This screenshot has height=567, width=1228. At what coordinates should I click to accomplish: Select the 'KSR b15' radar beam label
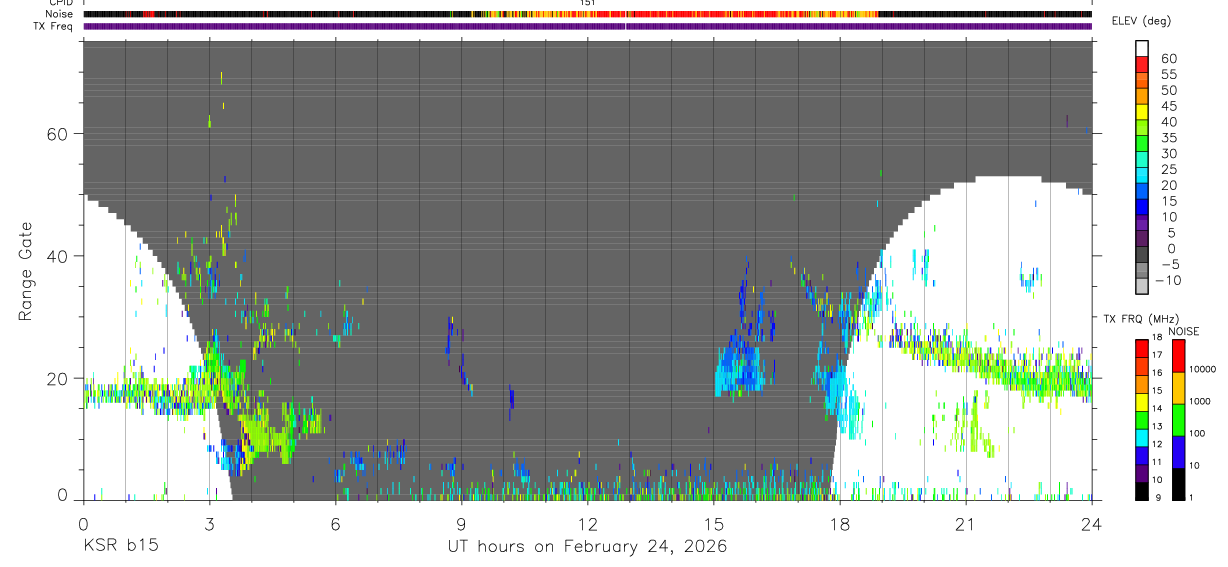click(x=119, y=547)
